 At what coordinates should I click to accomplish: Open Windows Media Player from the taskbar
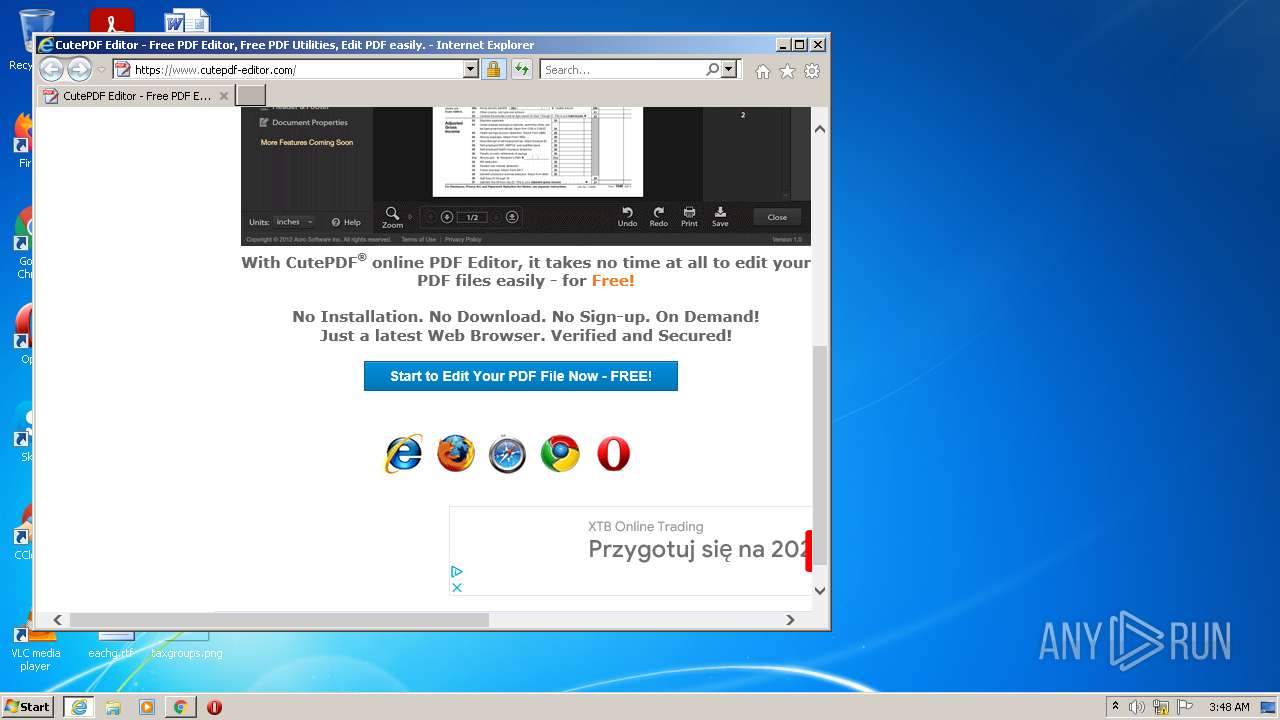[x=147, y=707]
